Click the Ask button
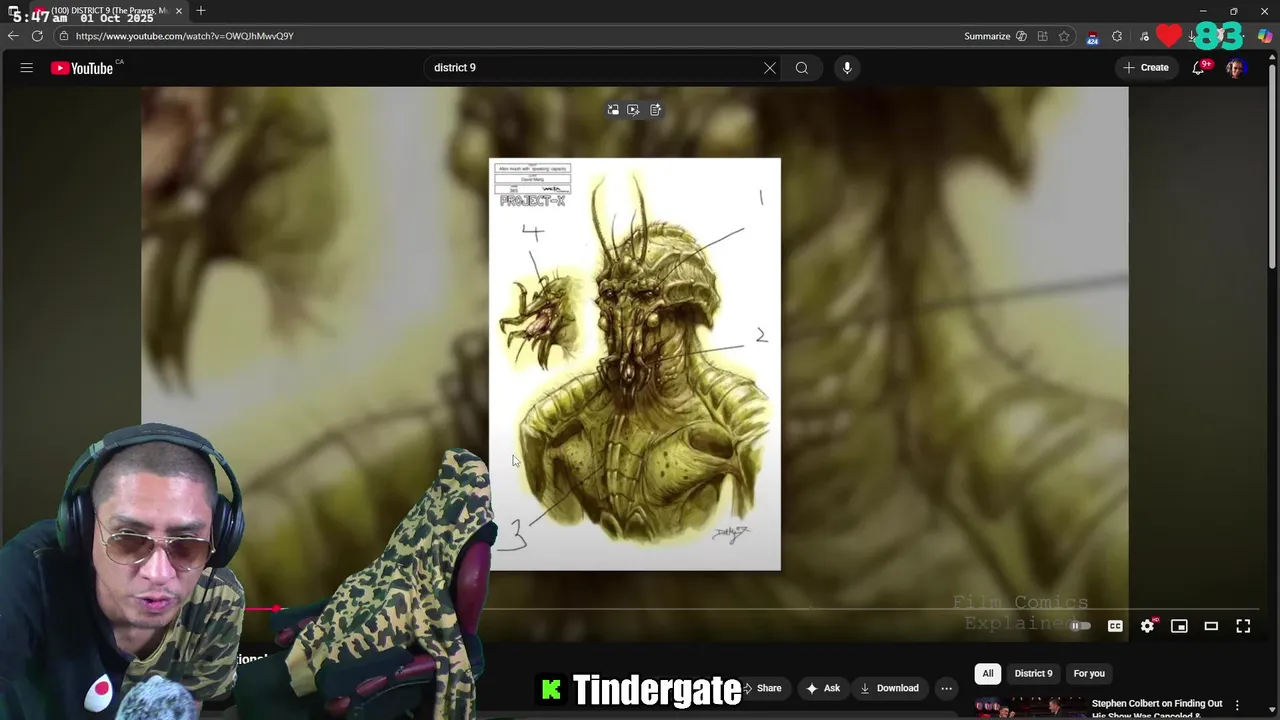The width and height of the screenshot is (1280, 720). (x=822, y=688)
